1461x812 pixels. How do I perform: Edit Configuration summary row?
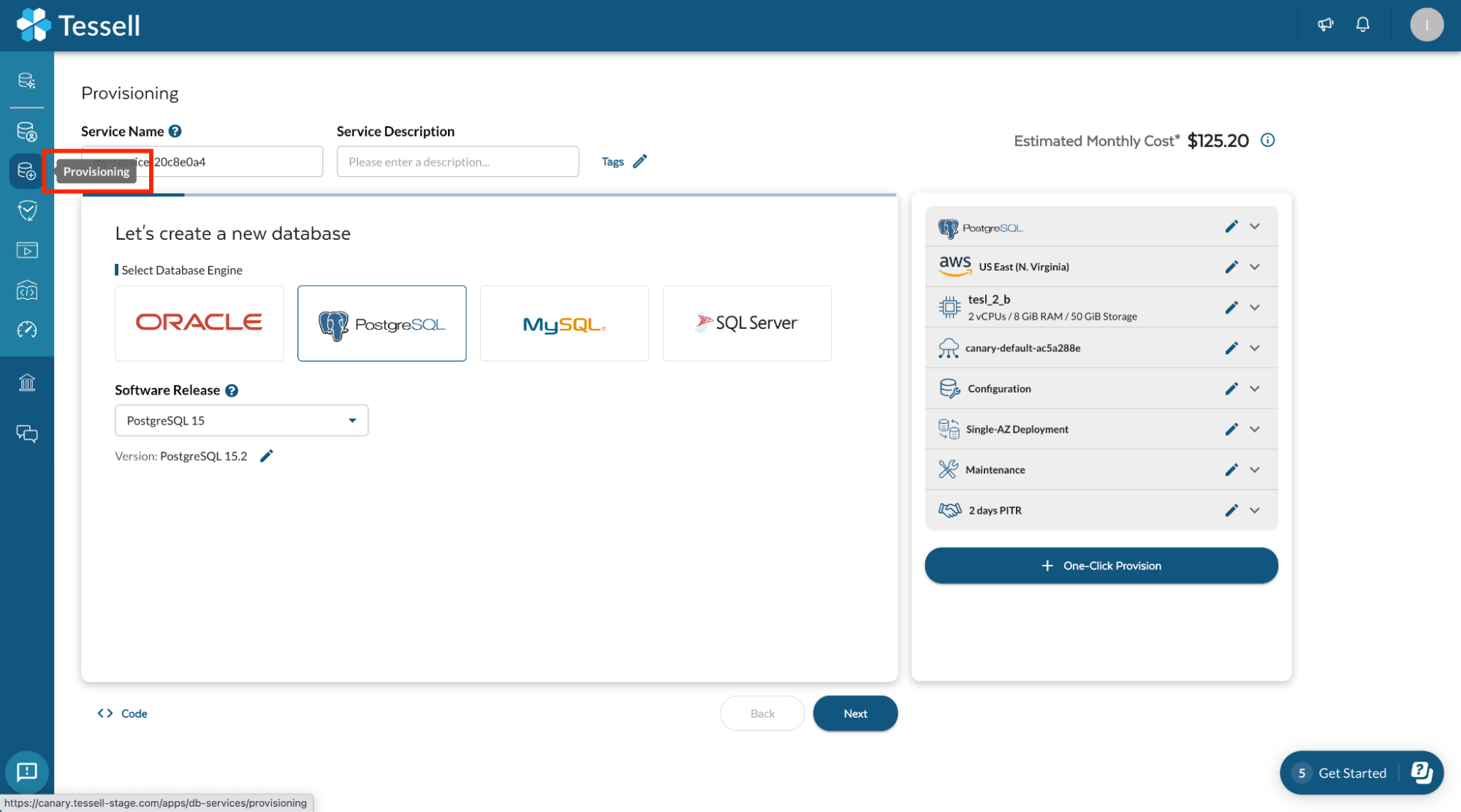pyautogui.click(x=1232, y=389)
